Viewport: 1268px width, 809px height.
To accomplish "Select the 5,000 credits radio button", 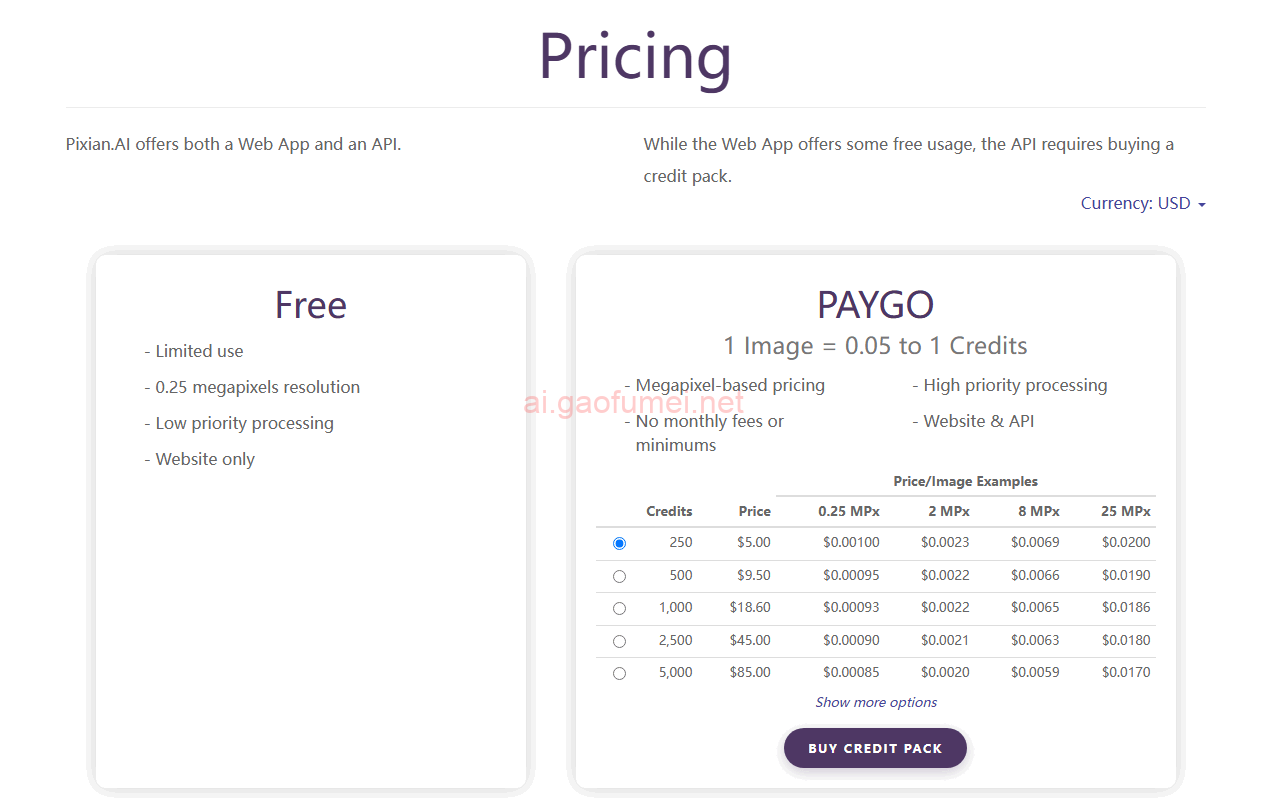I will click(x=619, y=673).
